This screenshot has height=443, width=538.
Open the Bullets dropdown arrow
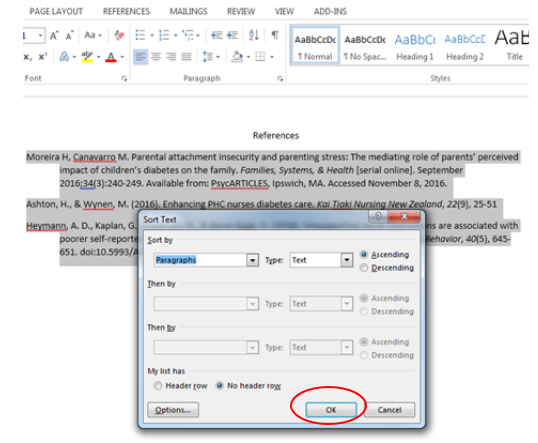[x=152, y=35]
